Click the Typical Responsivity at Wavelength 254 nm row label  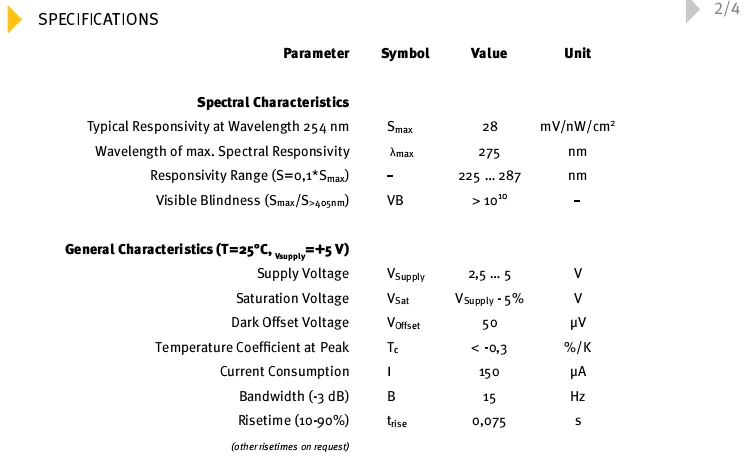(218, 127)
